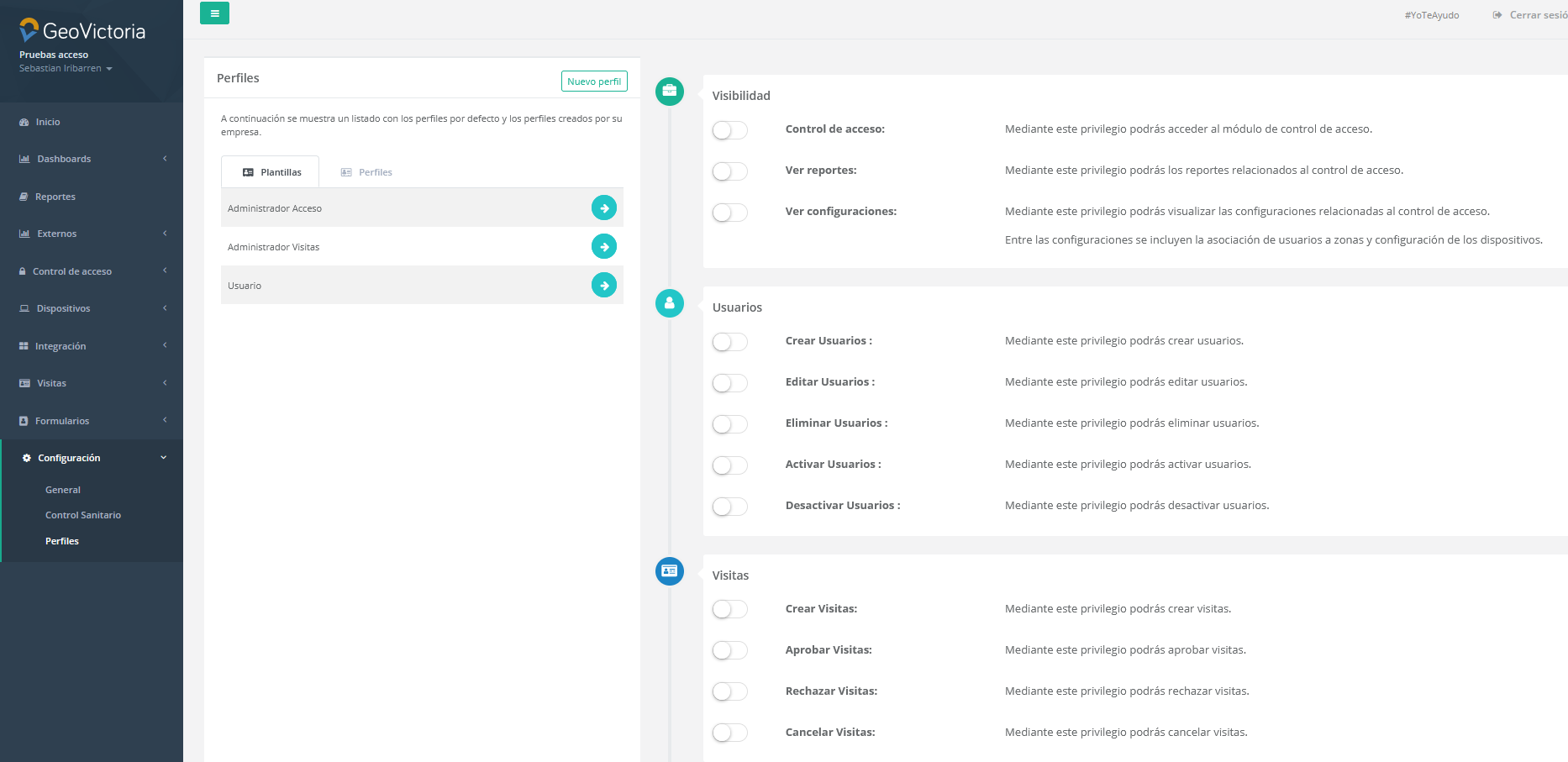This screenshot has width=1568, height=762.
Task: Expand the Dashboards sidebar menu
Action: (92, 159)
